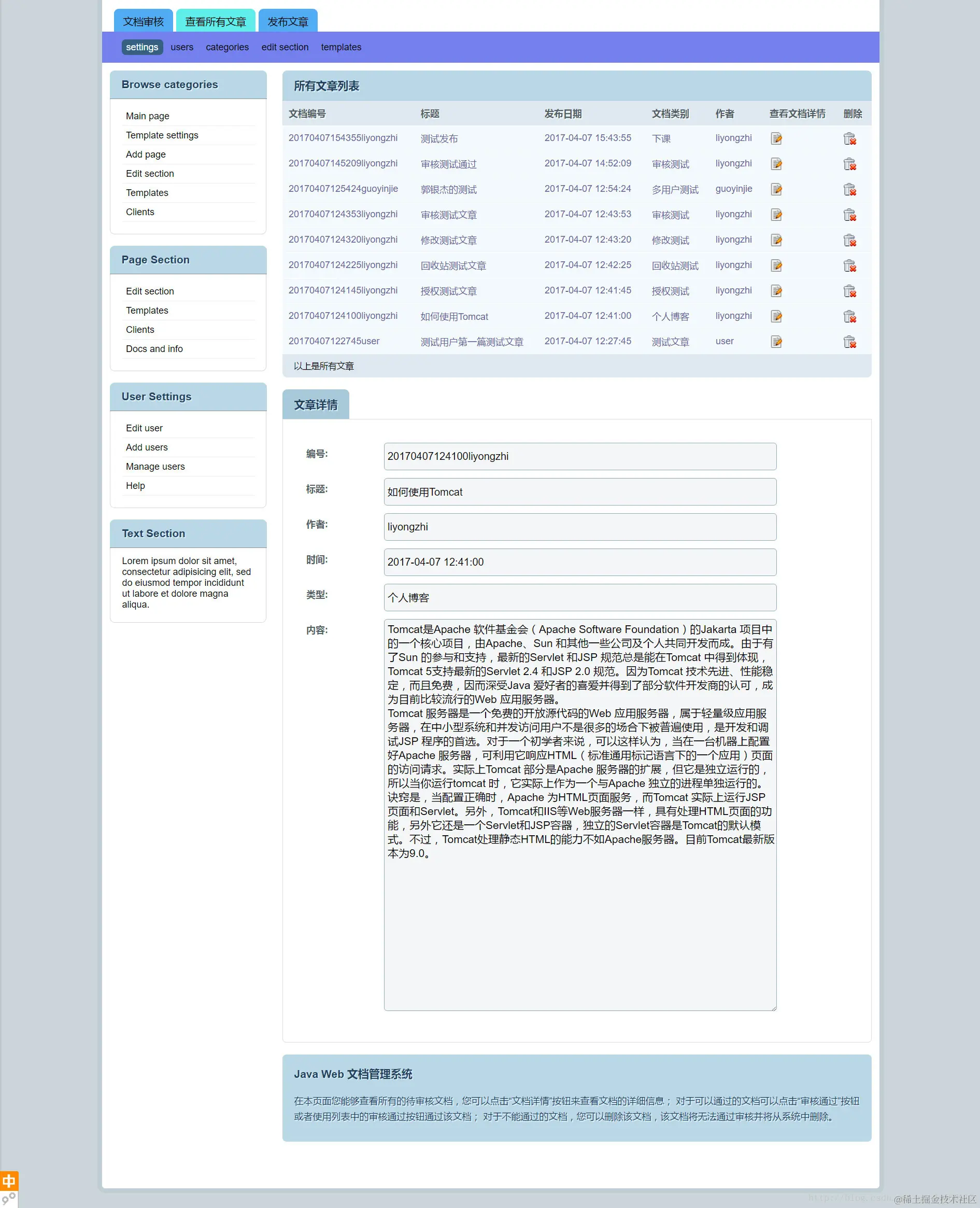The image size is (980, 1208).
Task: Click category cell 多用户测试
Action: tap(675, 189)
